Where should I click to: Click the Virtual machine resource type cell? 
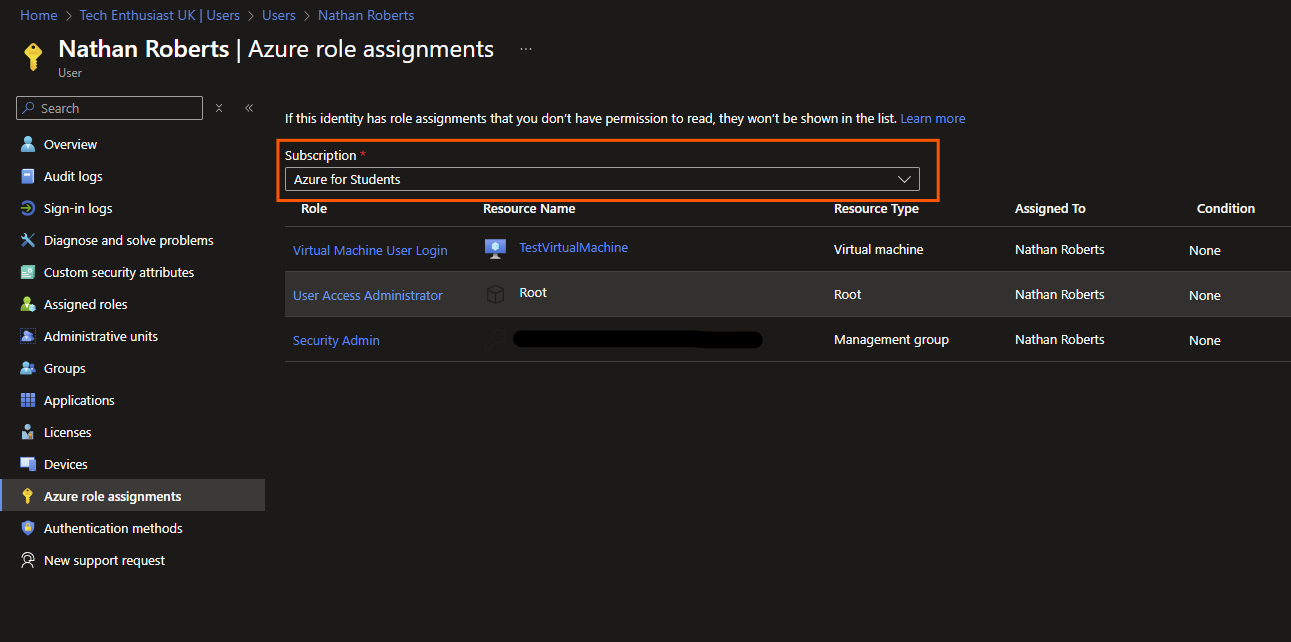pyautogui.click(x=879, y=249)
